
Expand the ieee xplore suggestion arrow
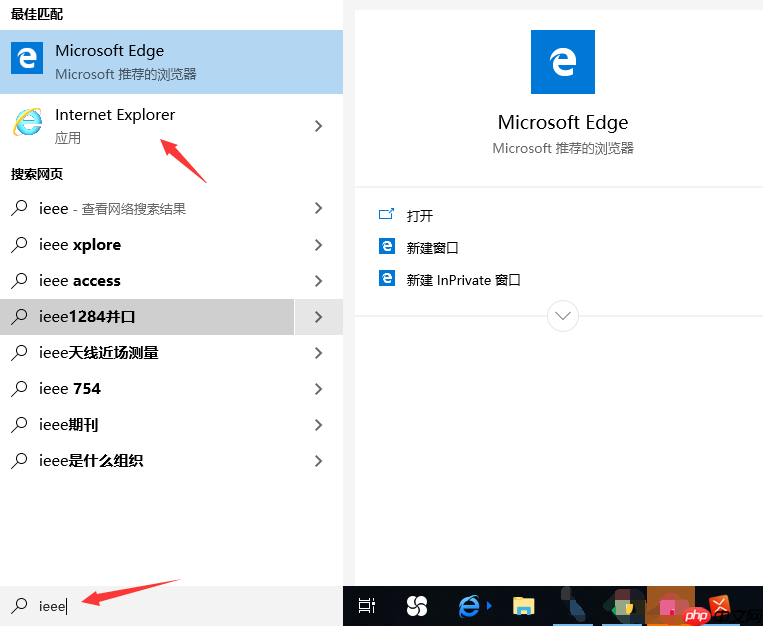click(318, 245)
